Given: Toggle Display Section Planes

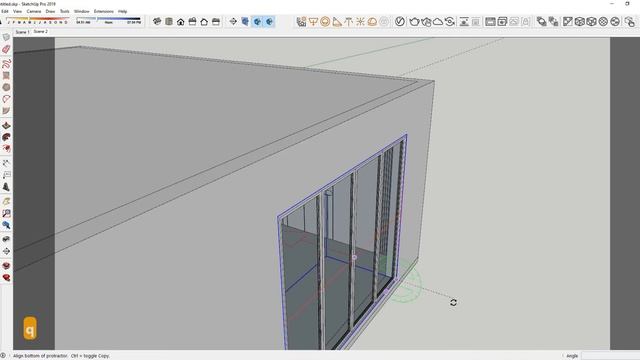Looking at the screenshot, I should point(245,21).
